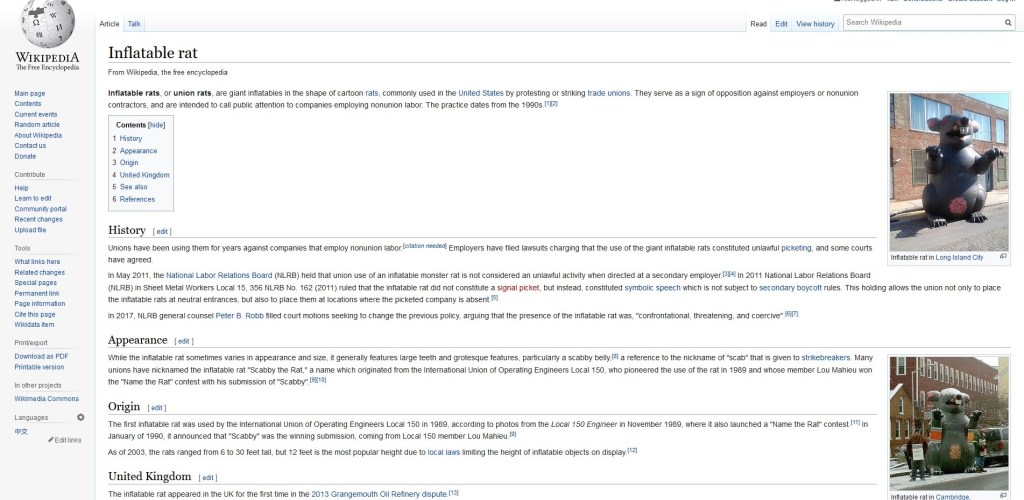Open the View history tab
1024x500 pixels.
tap(815, 24)
